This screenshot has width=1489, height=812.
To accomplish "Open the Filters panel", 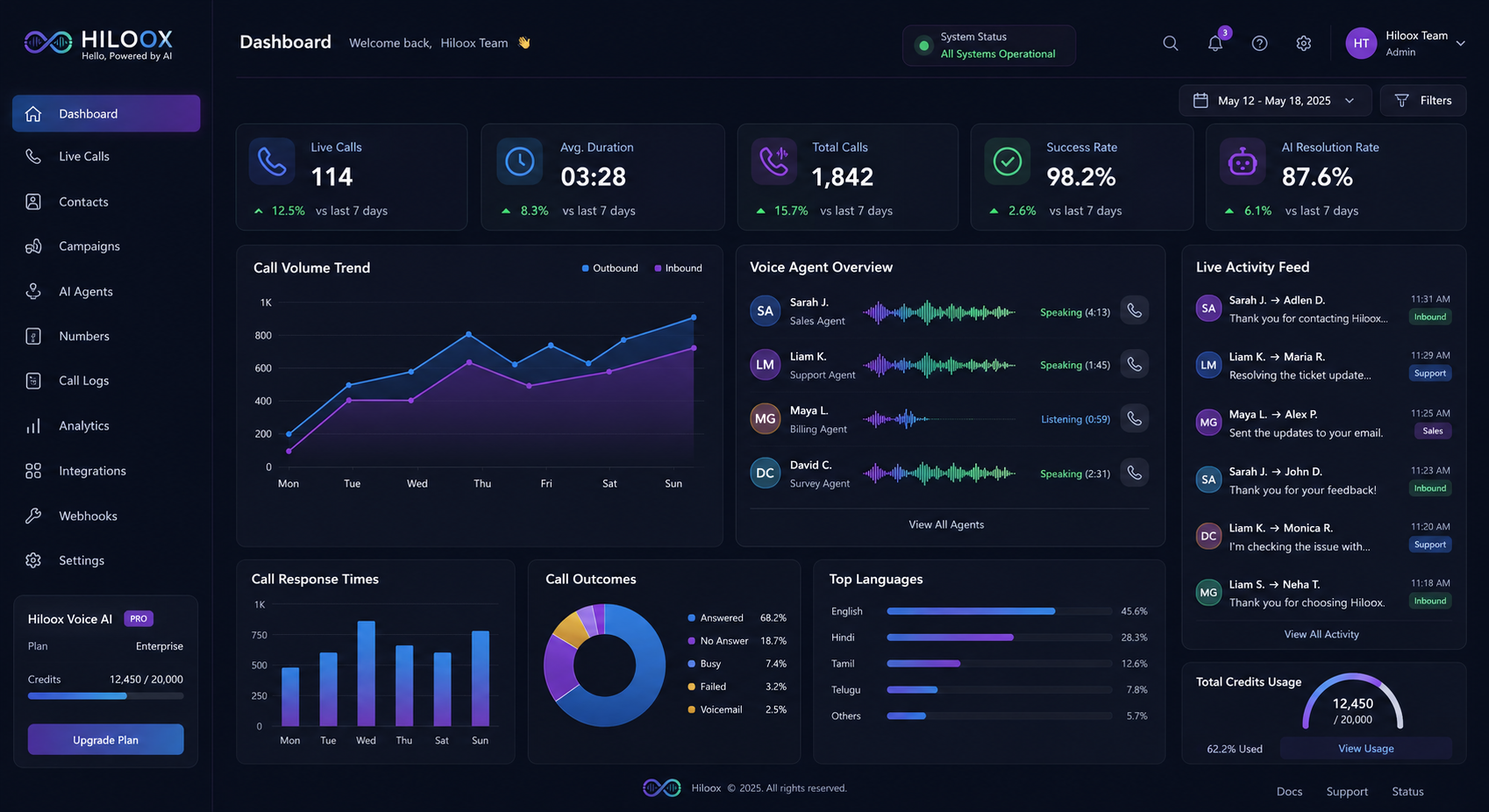I will (x=1423, y=101).
